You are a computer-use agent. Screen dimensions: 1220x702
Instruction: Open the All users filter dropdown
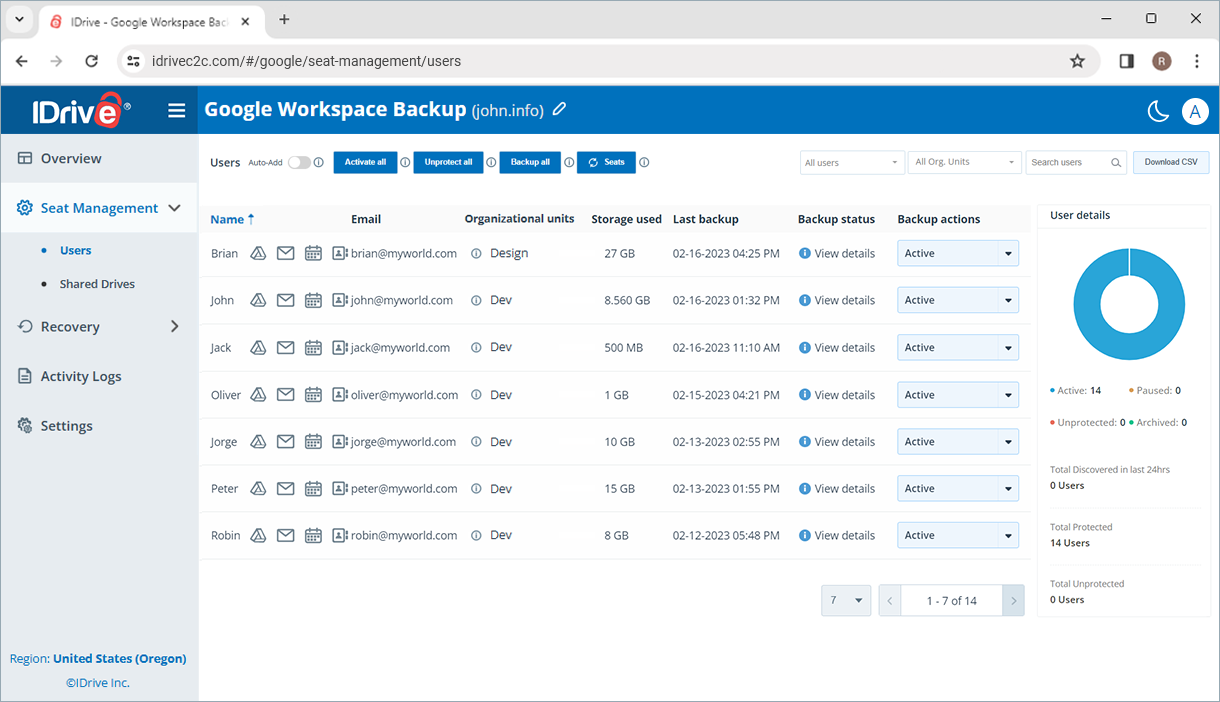(852, 162)
